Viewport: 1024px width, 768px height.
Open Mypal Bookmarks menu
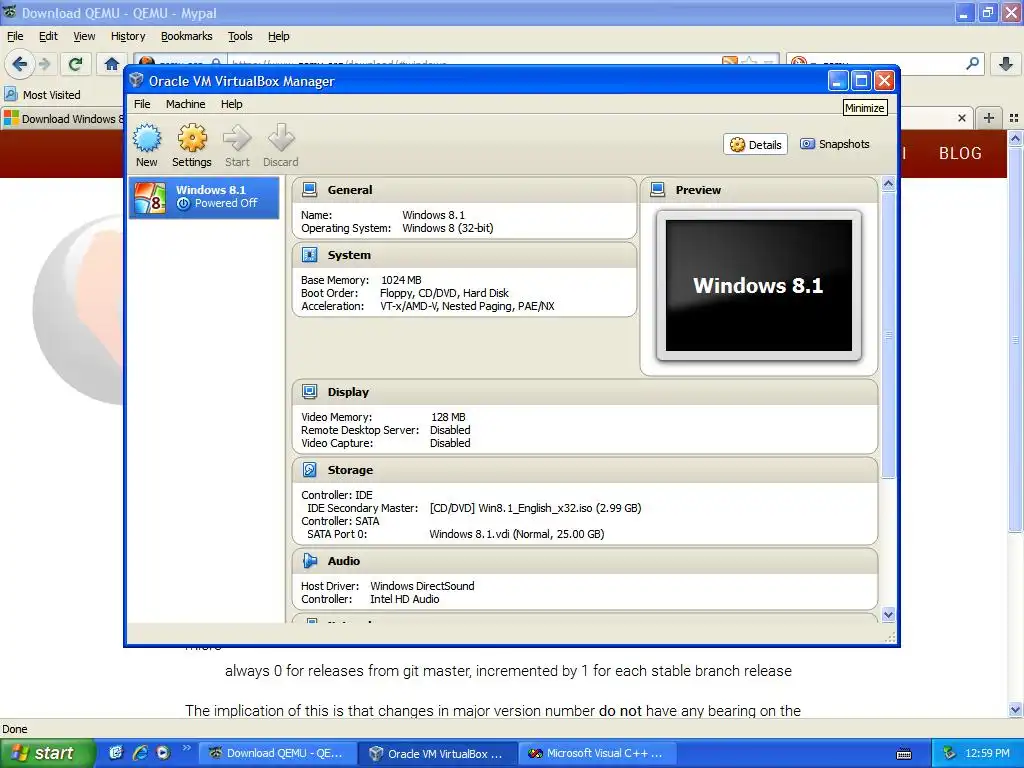[x=187, y=36]
